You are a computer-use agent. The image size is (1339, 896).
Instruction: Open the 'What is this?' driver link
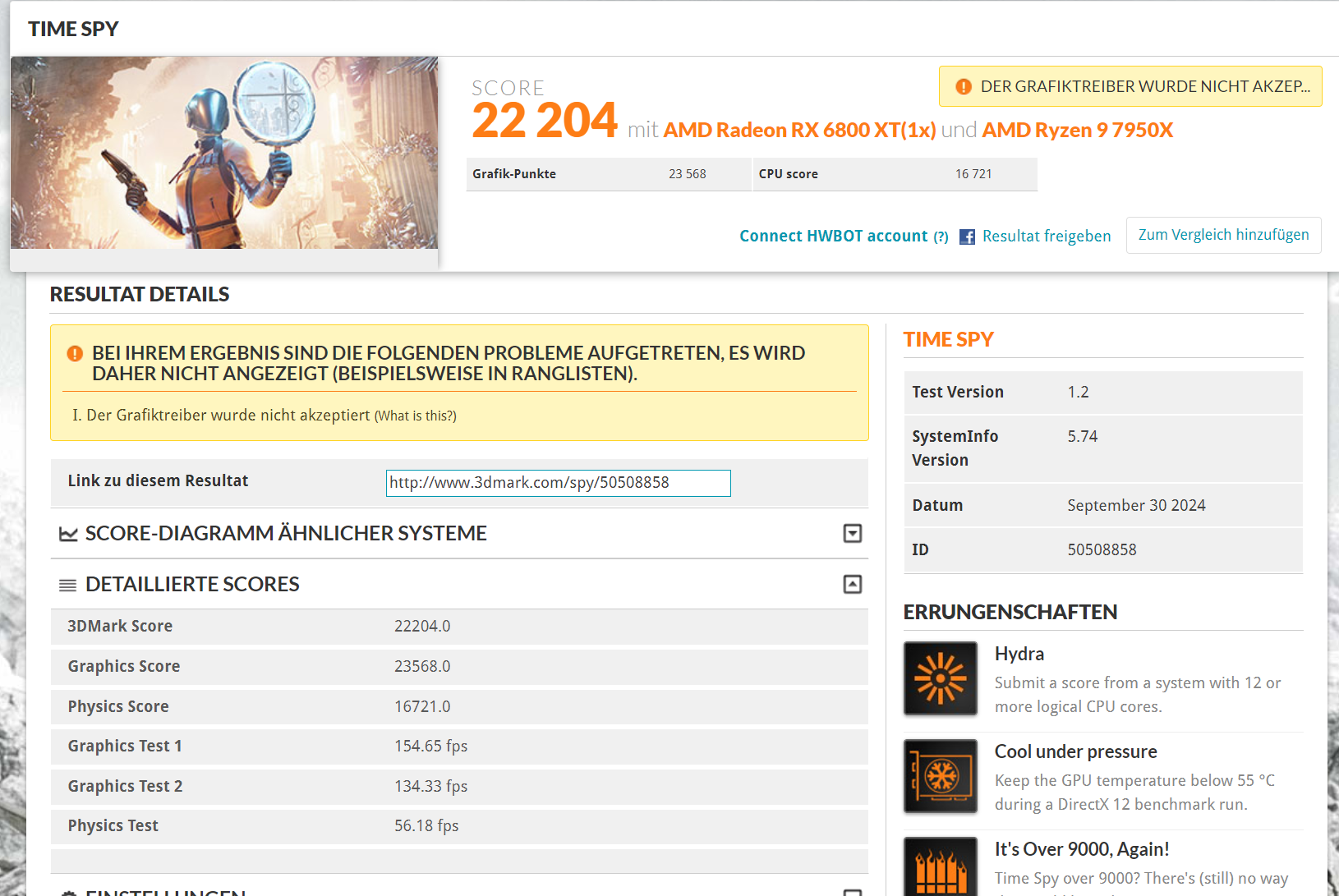tap(416, 416)
